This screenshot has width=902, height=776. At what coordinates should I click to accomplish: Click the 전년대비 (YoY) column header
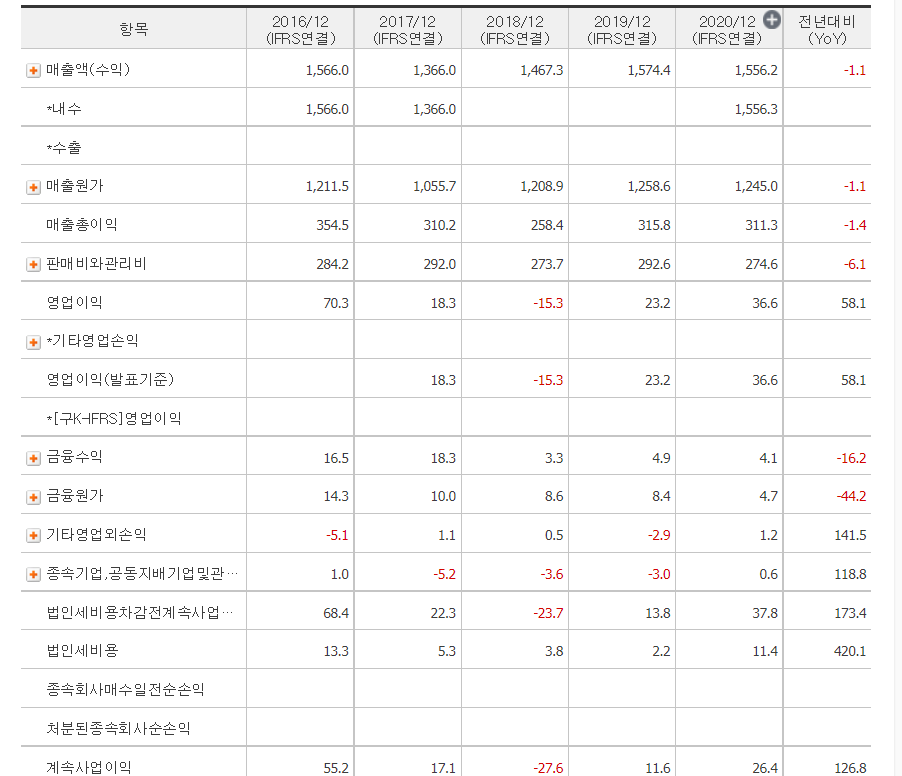(x=827, y=30)
